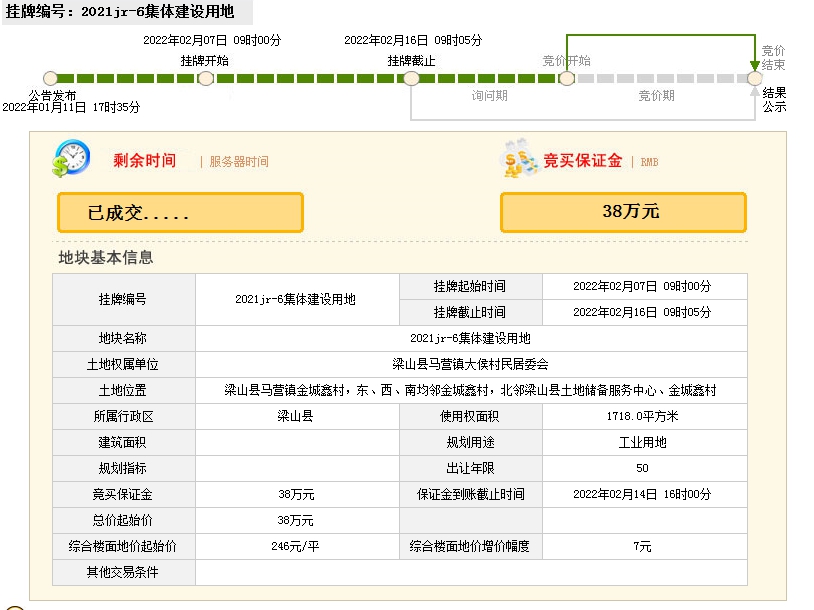Click 2021jr-6集体建设用地 in the 挂牌编号 row
The width and height of the screenshot is (814, 610).
295,299
